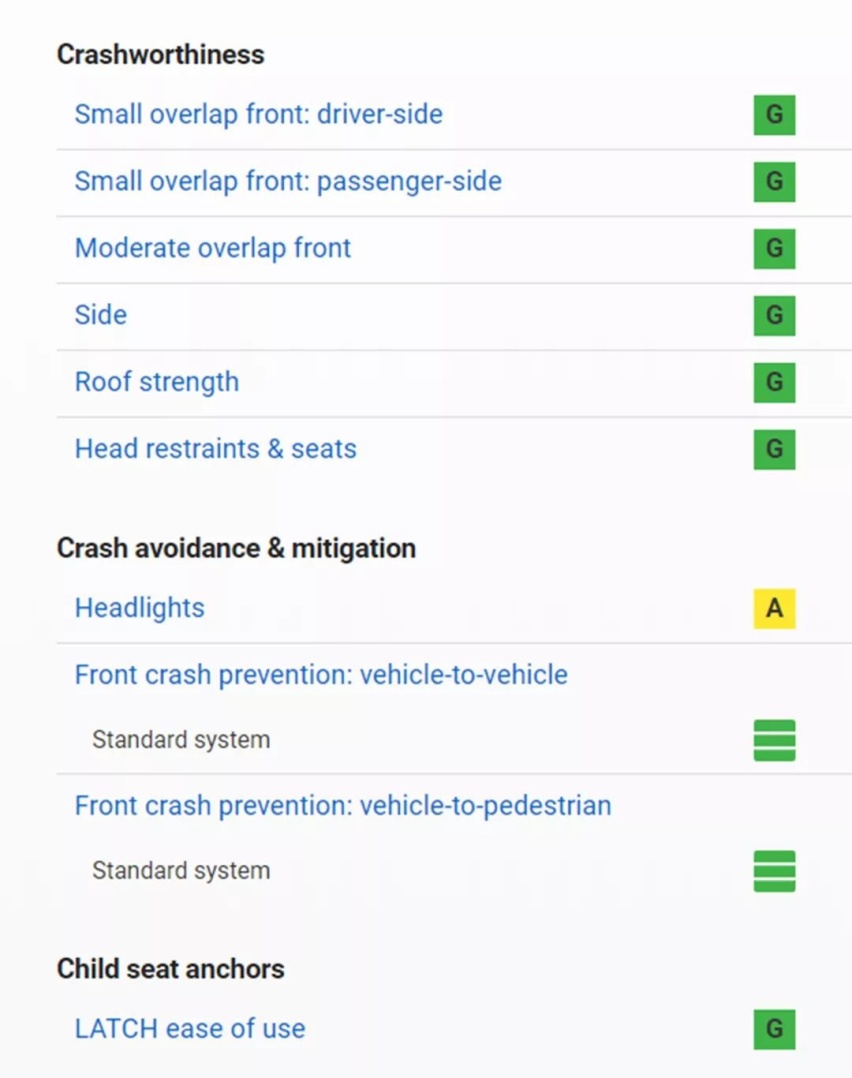Open the Roof strength link
This screenshot has height=1078, width=852.
157,382
